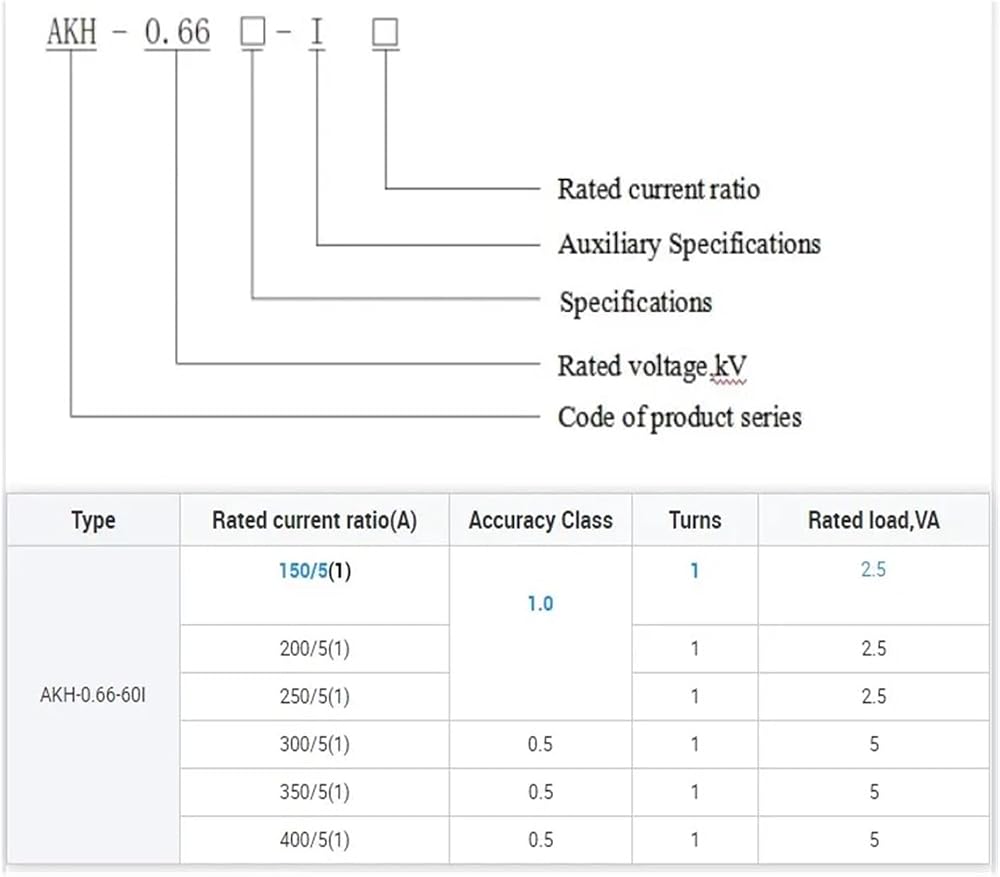1000x877 pixels.
Task: Click the Rated current ratio(A) column header
Action: (314, 520)
